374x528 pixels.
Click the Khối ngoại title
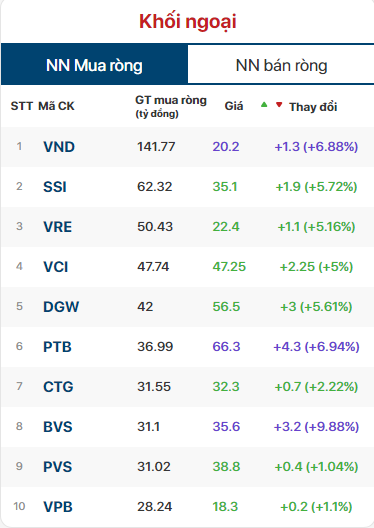[x=188, y=22]
